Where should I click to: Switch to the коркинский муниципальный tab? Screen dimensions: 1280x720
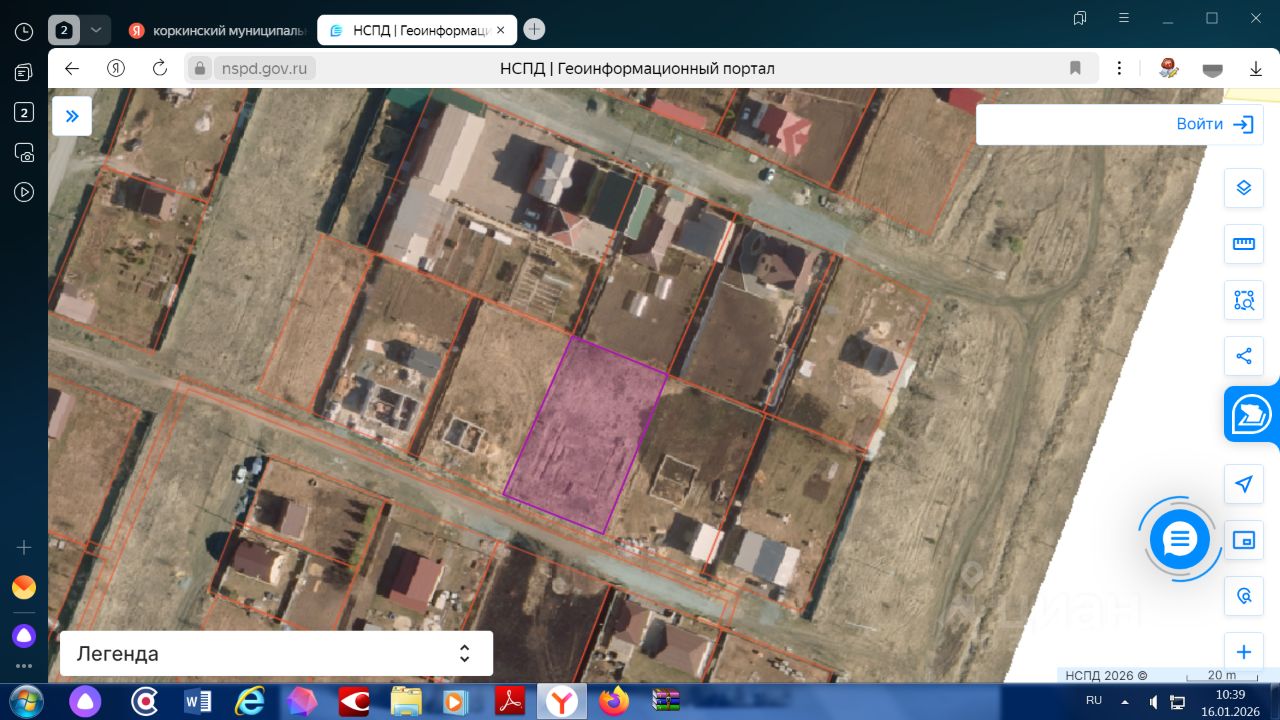[x=218, y=30]
